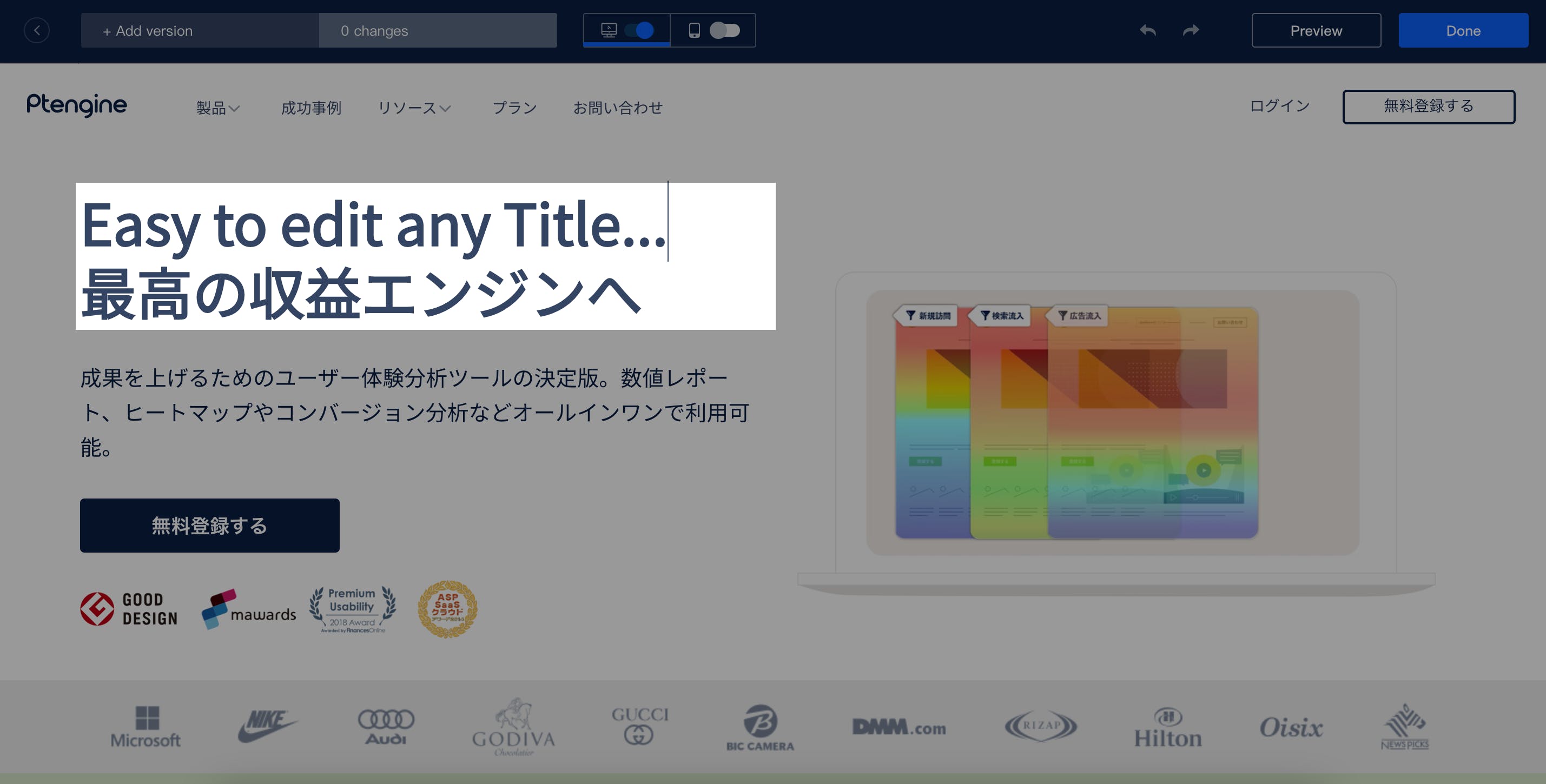
Task: Click the Ptengine logo
Action: [77, 105]
